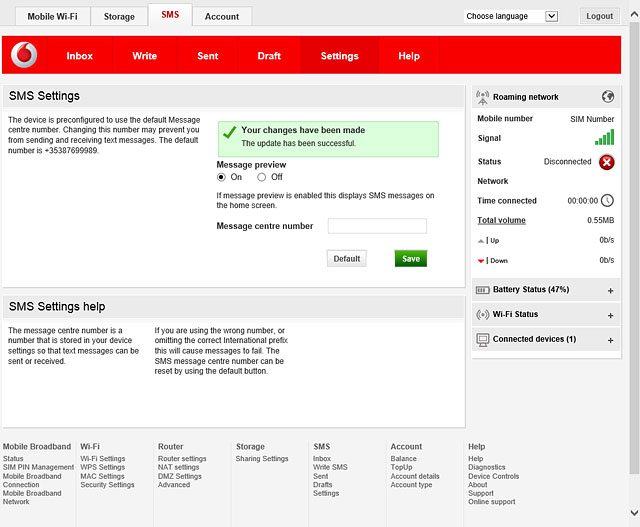Screen dimensions: 640x527
Task: Click the Vodafone logo icon
Action: pyautogui.click(x=24, y=55)
